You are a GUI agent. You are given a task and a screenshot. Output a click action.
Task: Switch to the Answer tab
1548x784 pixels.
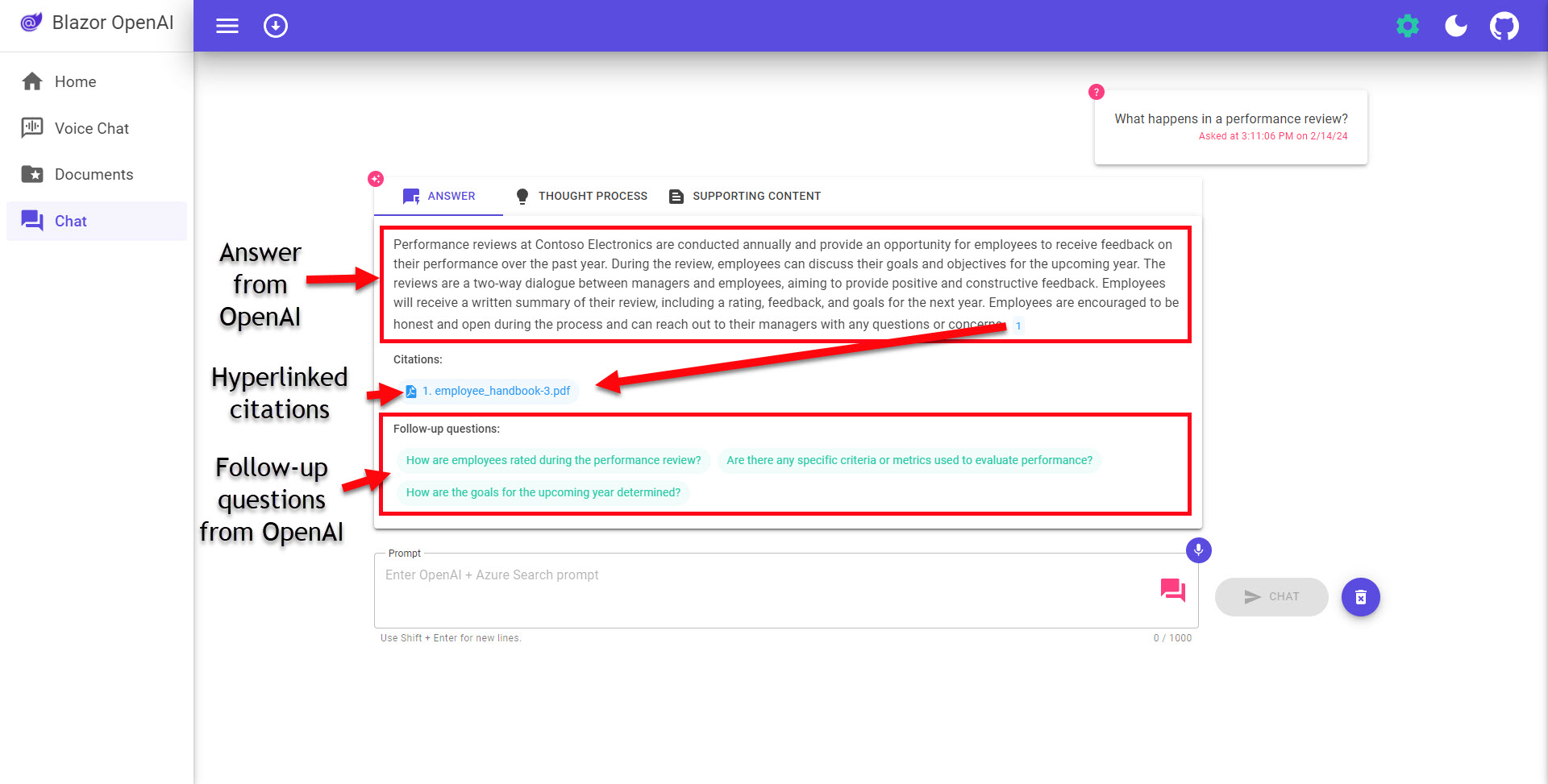click(x=439, y=196)
